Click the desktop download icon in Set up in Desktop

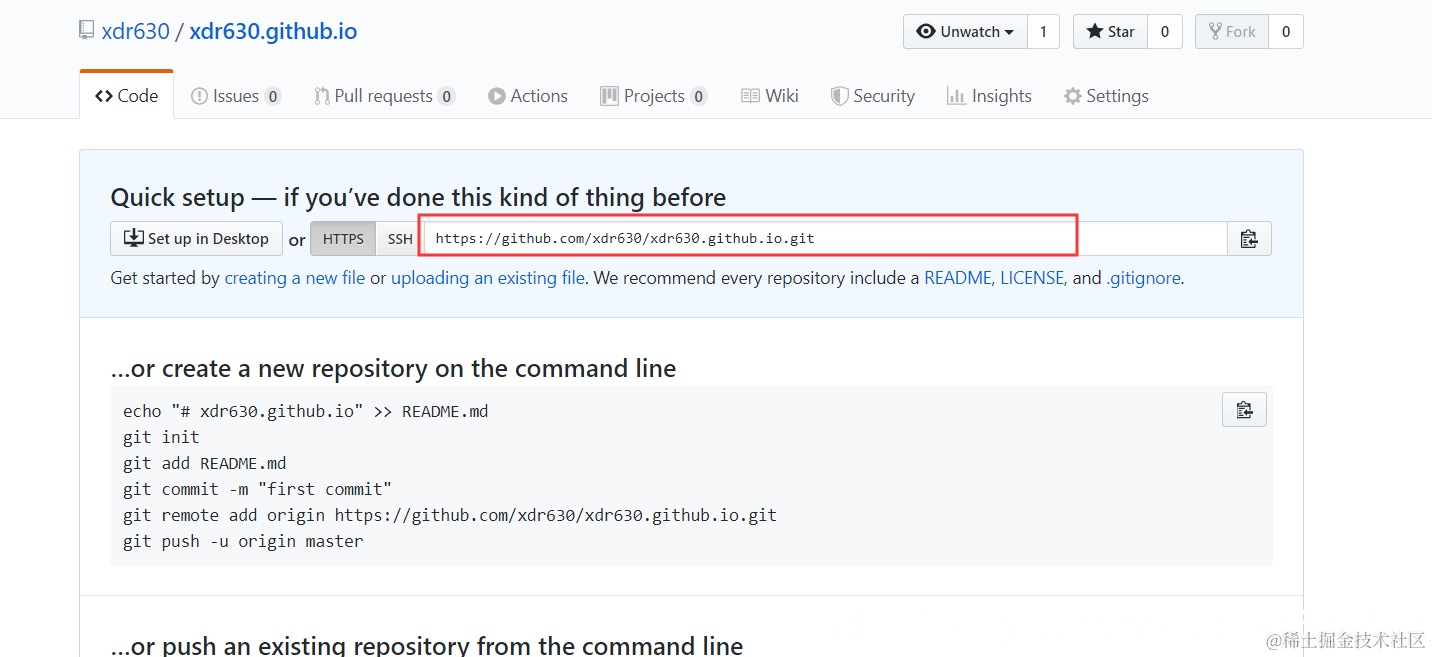[x=133, y=238]
